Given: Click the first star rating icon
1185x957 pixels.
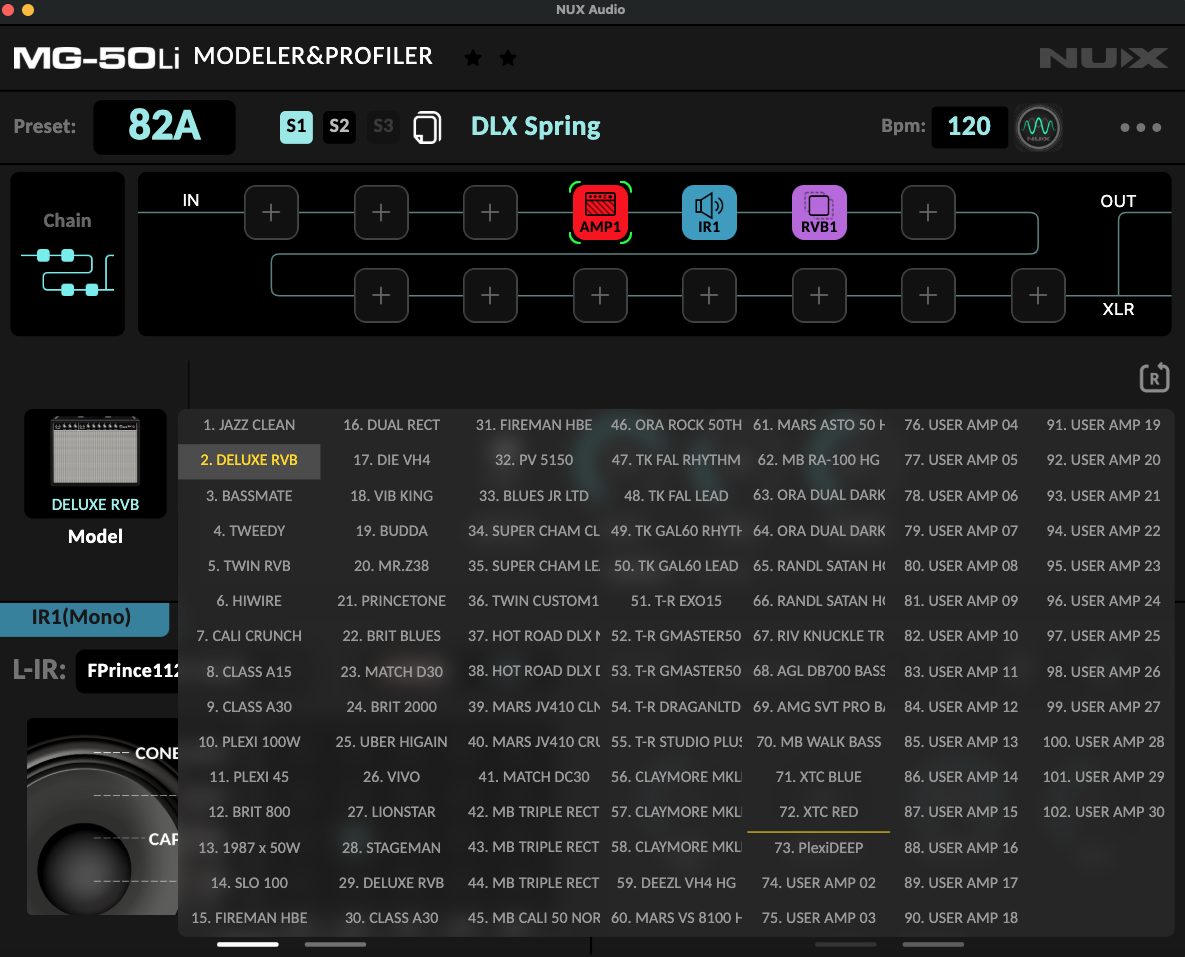Looking at the screenshot, I should pos(473,57).
